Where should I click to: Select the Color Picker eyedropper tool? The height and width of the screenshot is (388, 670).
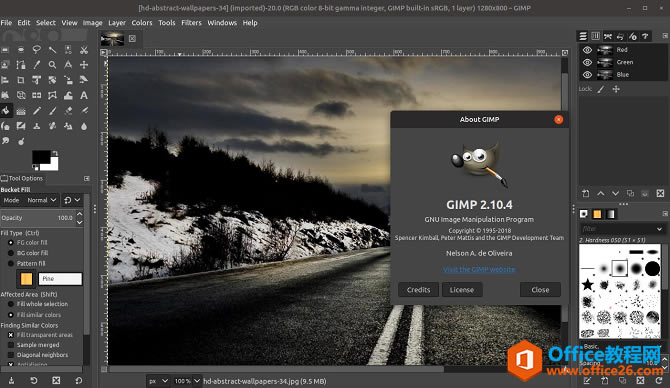[x=37, y=65]
